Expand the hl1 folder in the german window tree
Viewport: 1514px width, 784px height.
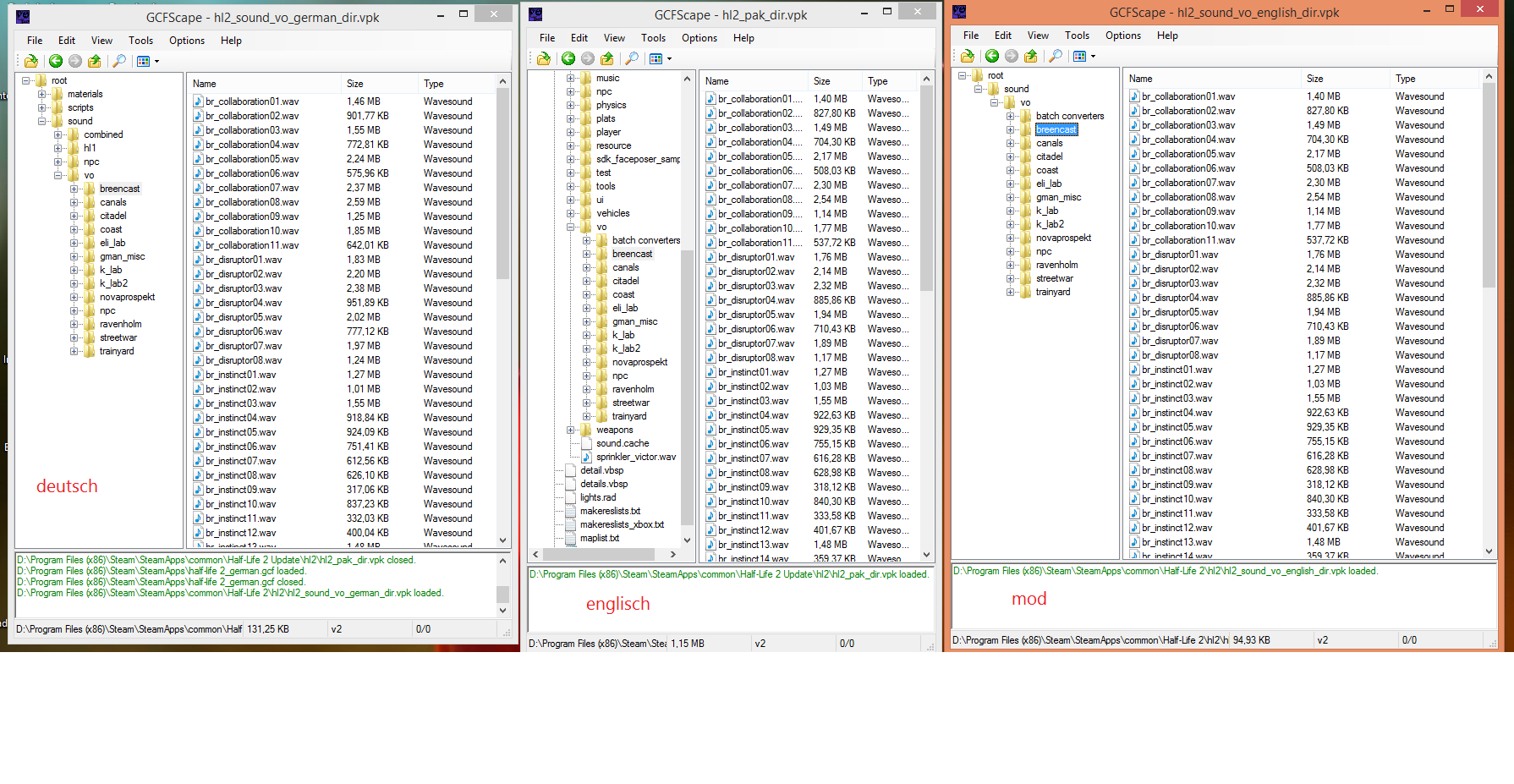58,148
